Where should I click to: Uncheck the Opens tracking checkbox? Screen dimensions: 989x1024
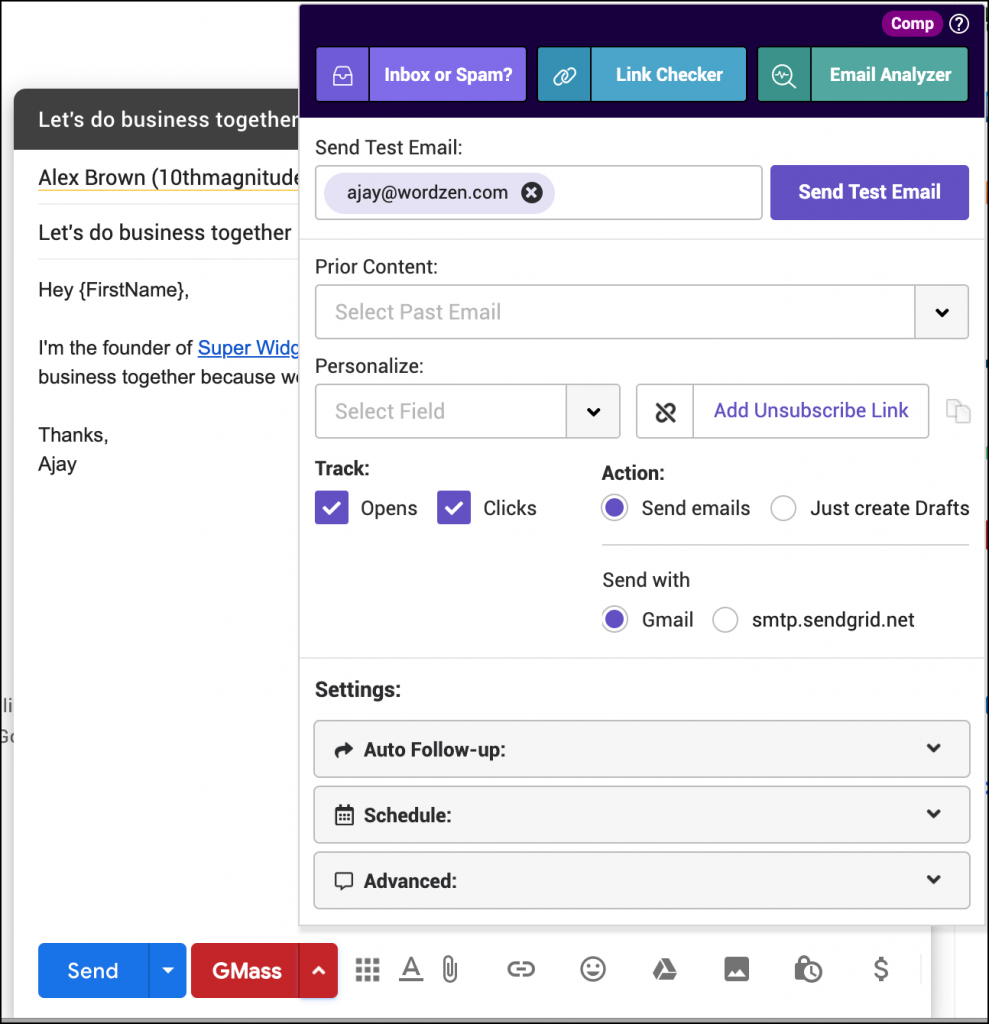point(332,508)
